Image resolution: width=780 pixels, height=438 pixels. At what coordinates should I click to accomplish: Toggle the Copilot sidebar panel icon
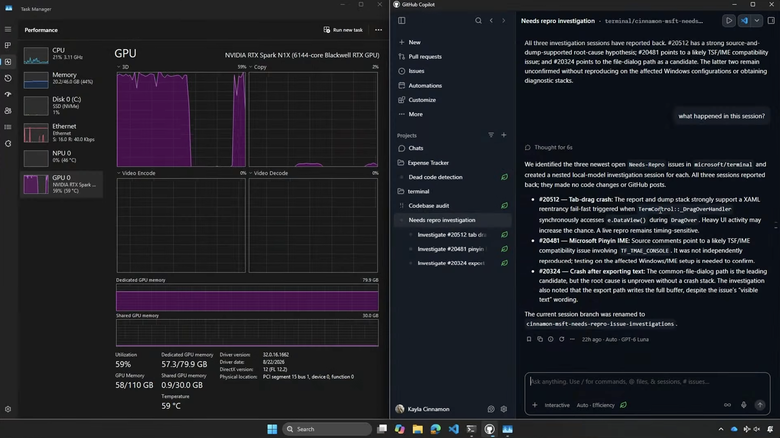point(401,20)
